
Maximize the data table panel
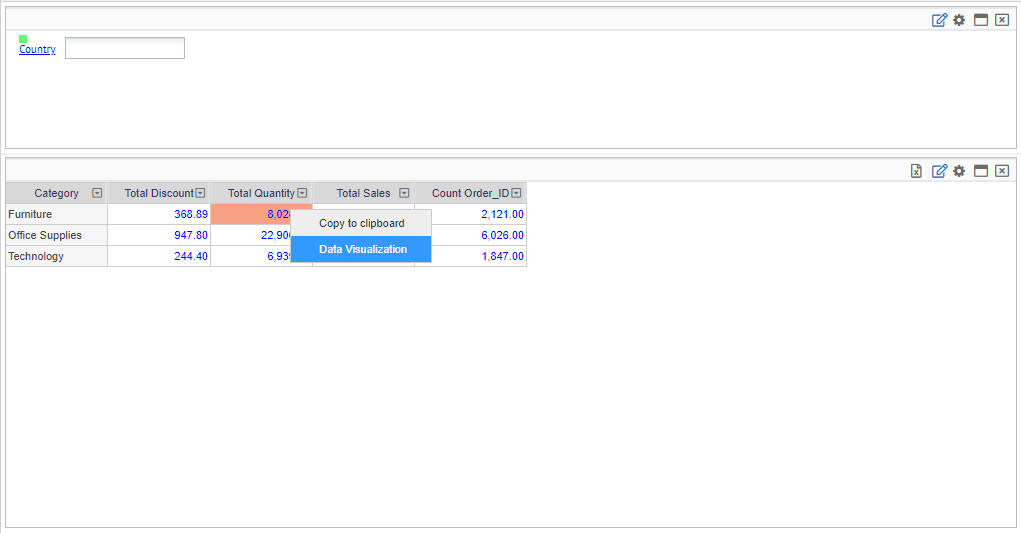click(981, 171)
